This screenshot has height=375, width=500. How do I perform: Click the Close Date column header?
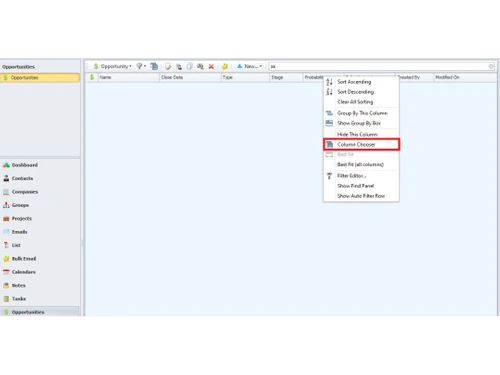pyautogui.click(x=190, y=77)
